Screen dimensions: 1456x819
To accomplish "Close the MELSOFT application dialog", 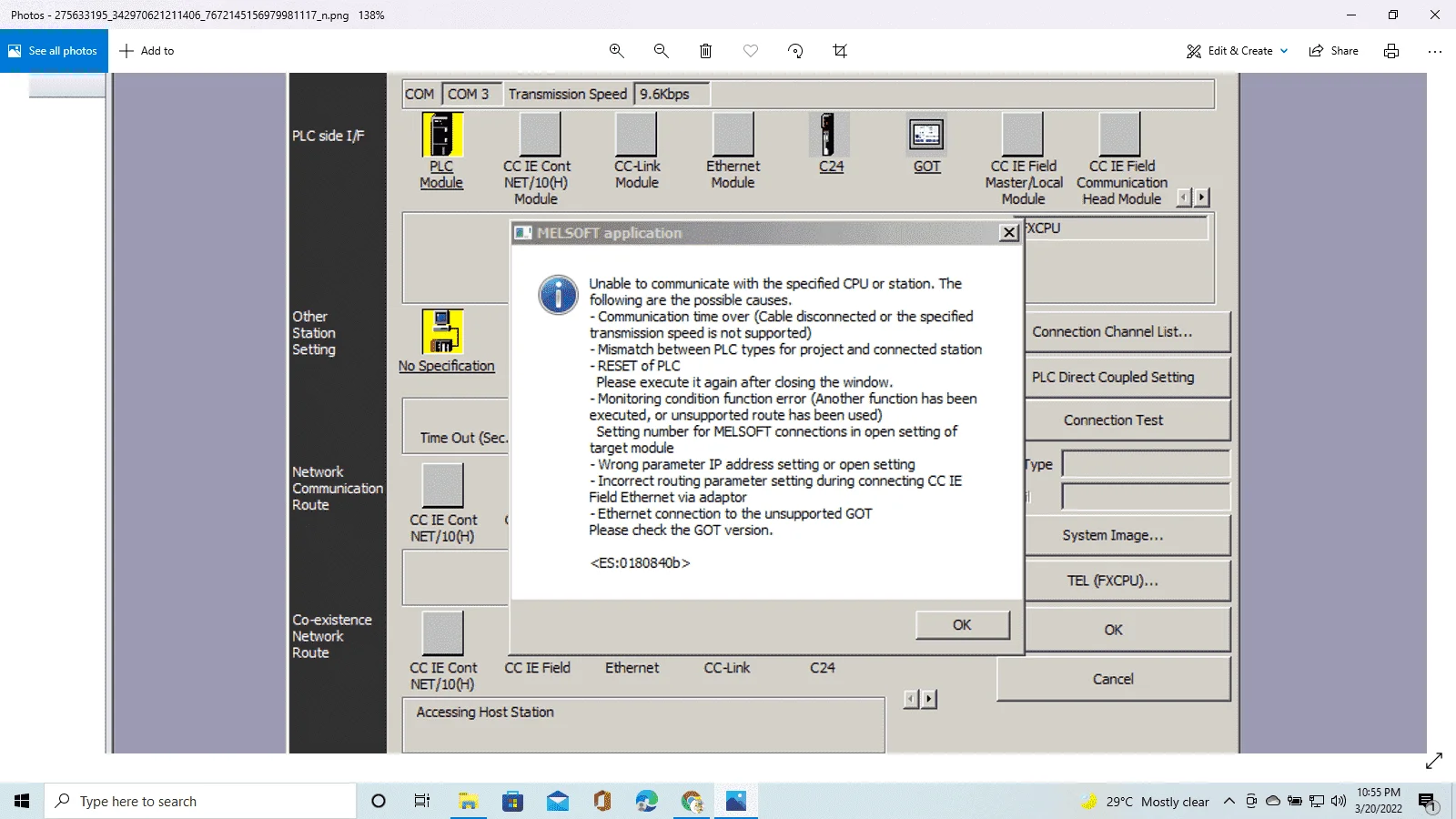I will (x=1008, y=233).
